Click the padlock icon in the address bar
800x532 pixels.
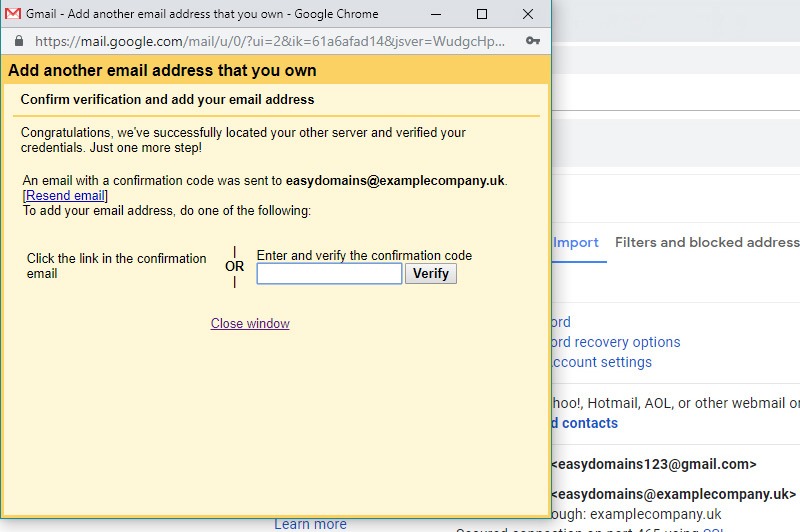click(19, 41)
